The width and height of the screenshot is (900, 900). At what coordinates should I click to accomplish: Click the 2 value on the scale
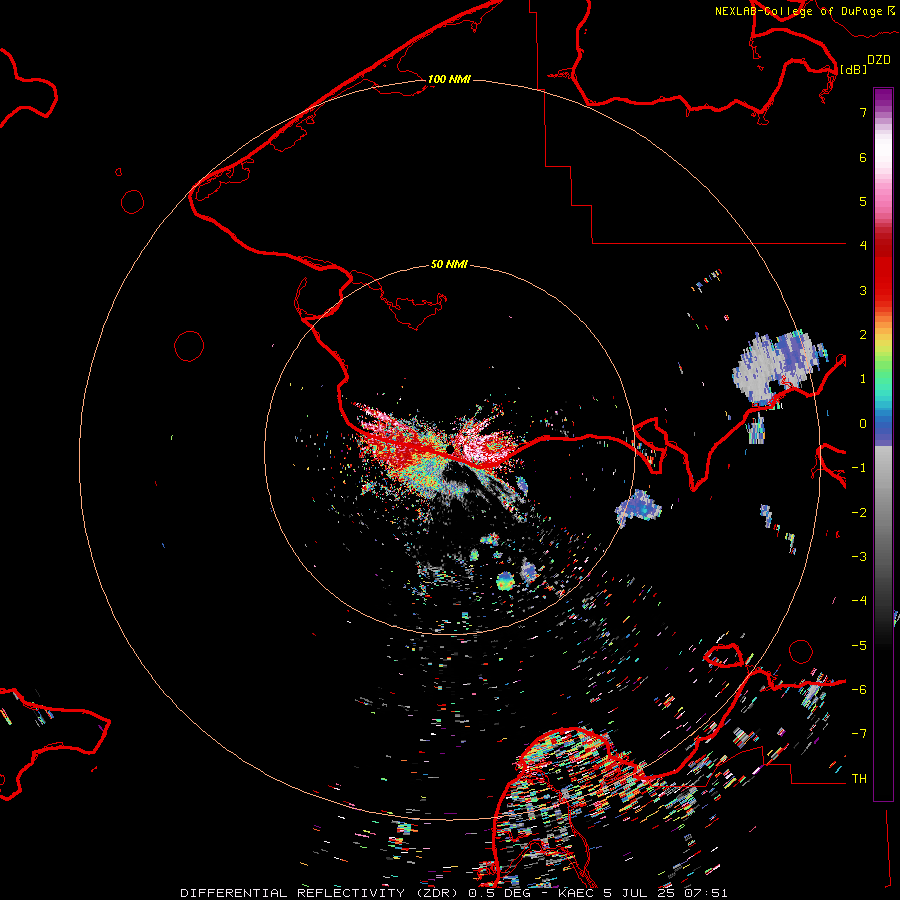coord(863,335)
